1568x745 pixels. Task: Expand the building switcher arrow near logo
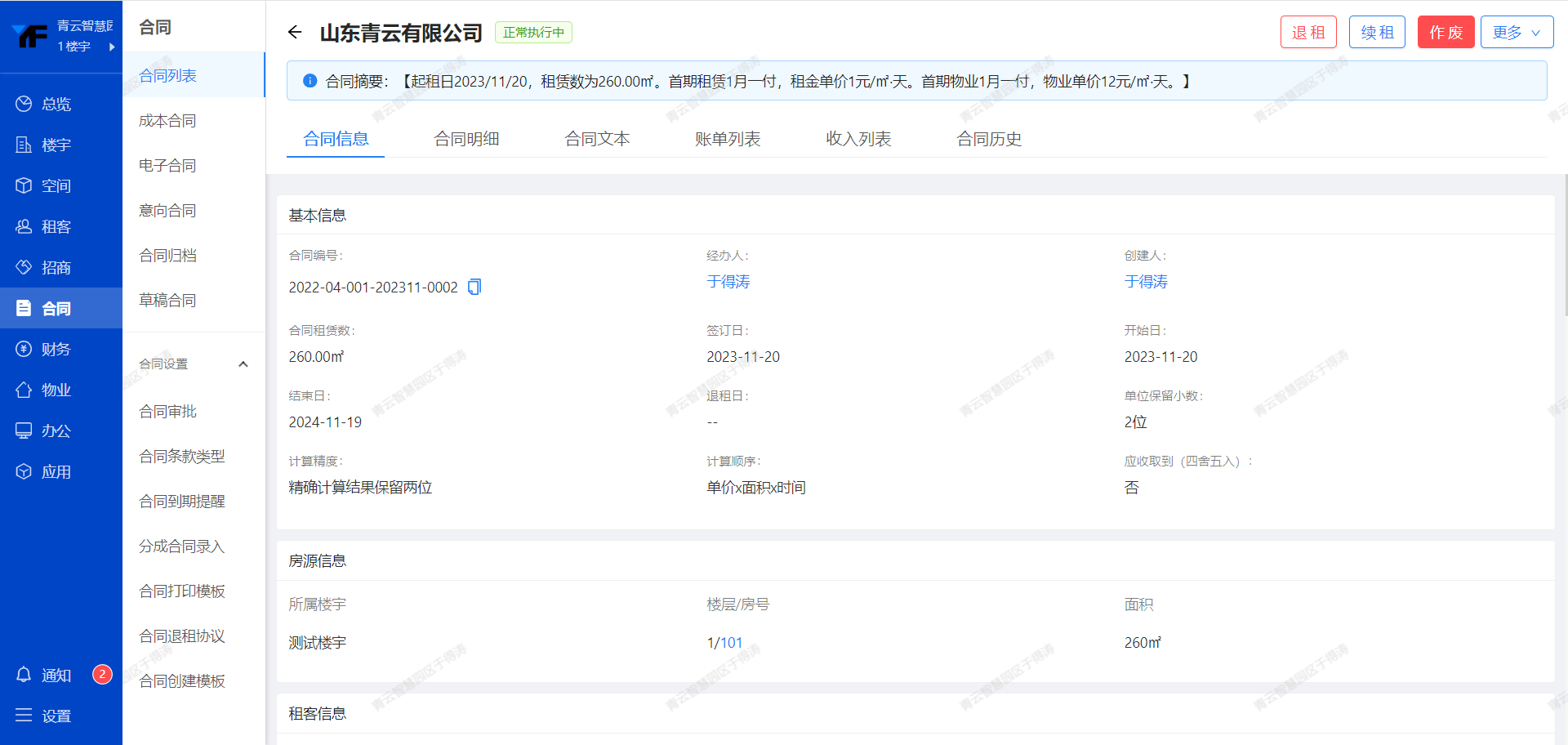pos(112,47)
